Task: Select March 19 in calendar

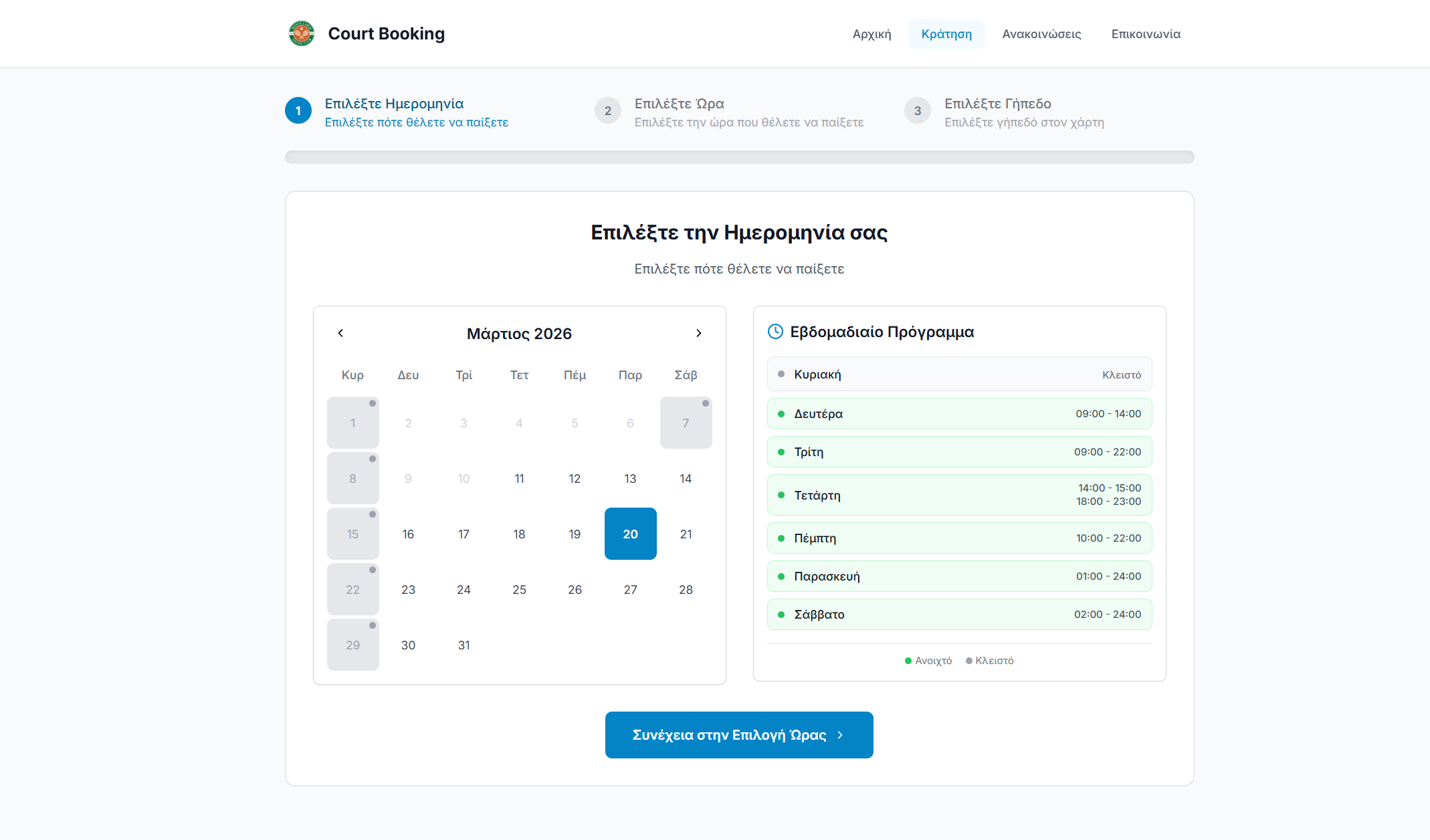Action: 575,534
